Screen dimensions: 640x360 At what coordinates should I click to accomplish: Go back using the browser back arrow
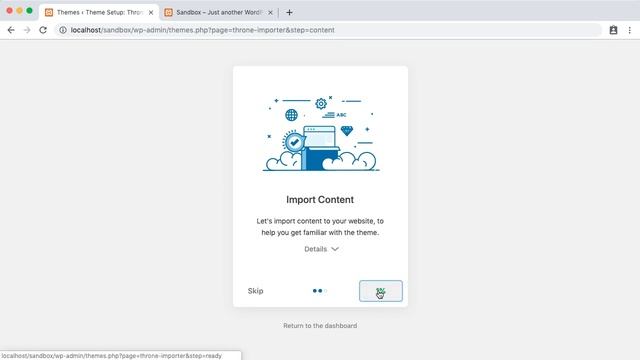[11, 30]
